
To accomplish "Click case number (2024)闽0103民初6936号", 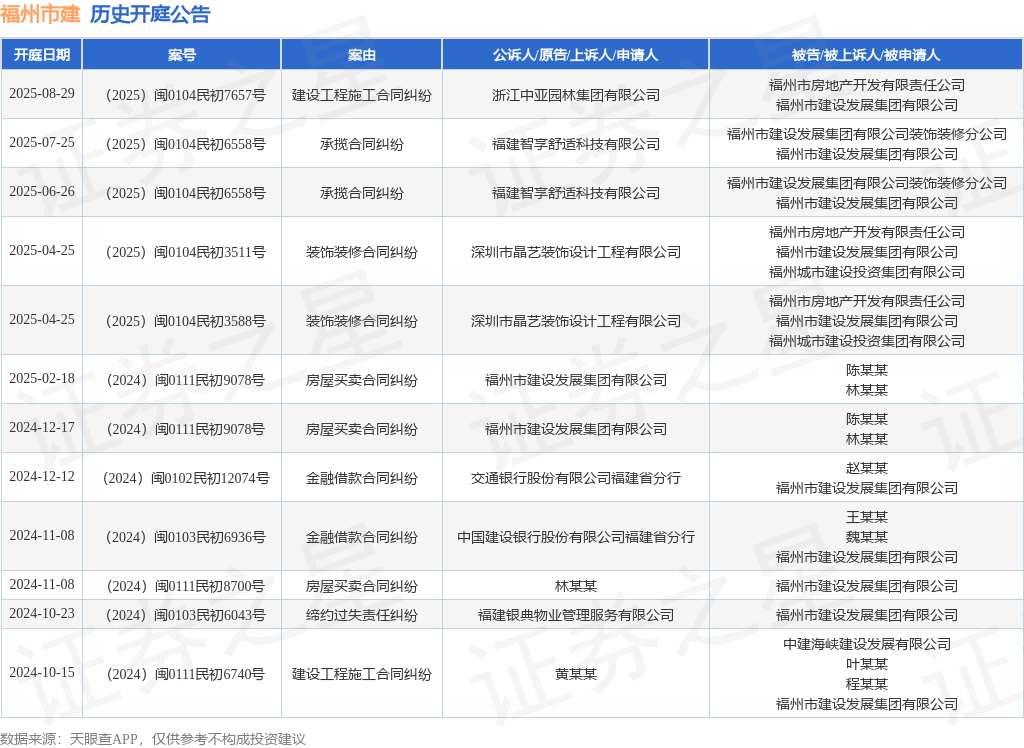I will coord(184,538).
